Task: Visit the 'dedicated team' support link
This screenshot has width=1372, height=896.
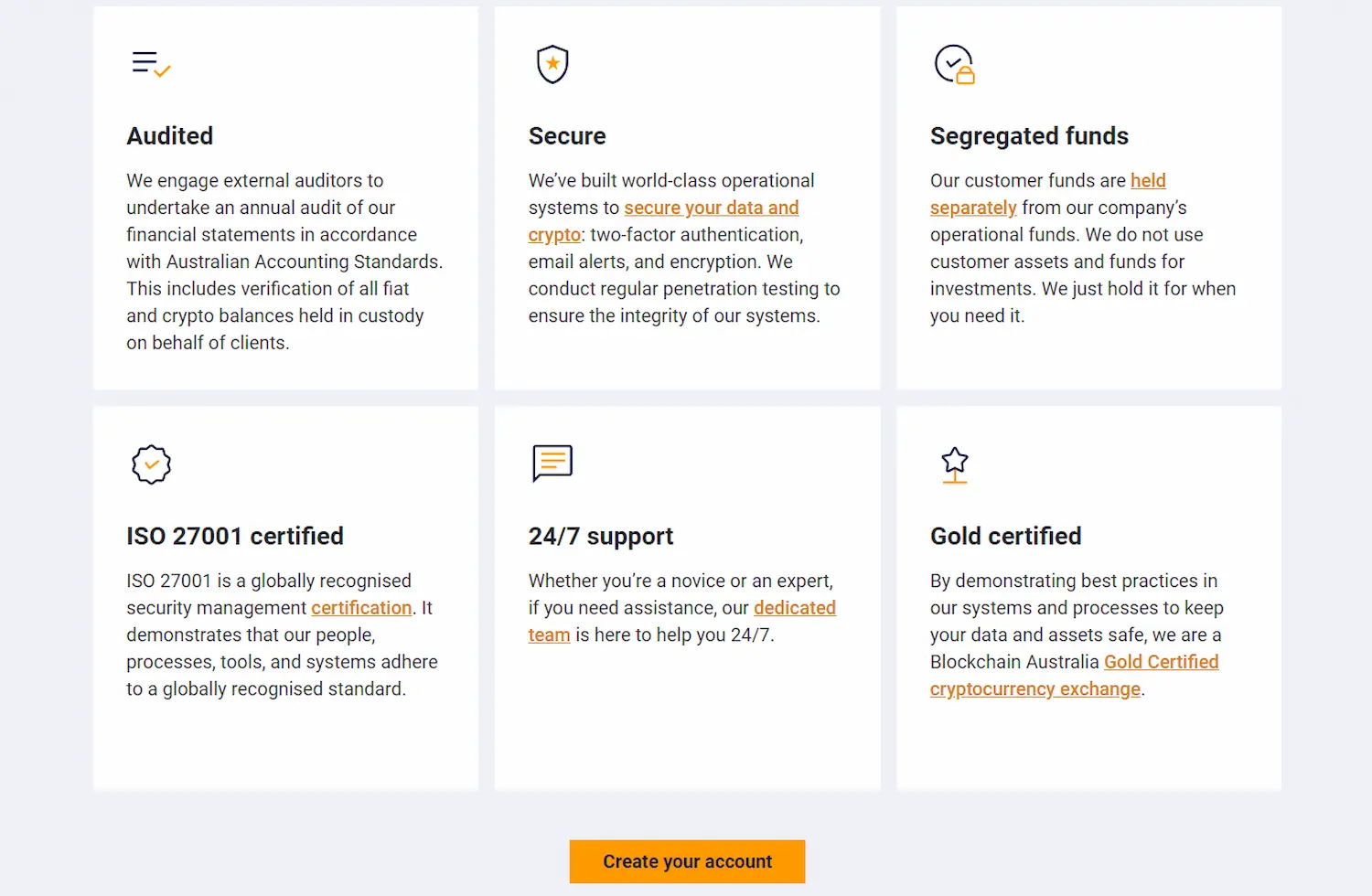Action: [x=794, y=608]
